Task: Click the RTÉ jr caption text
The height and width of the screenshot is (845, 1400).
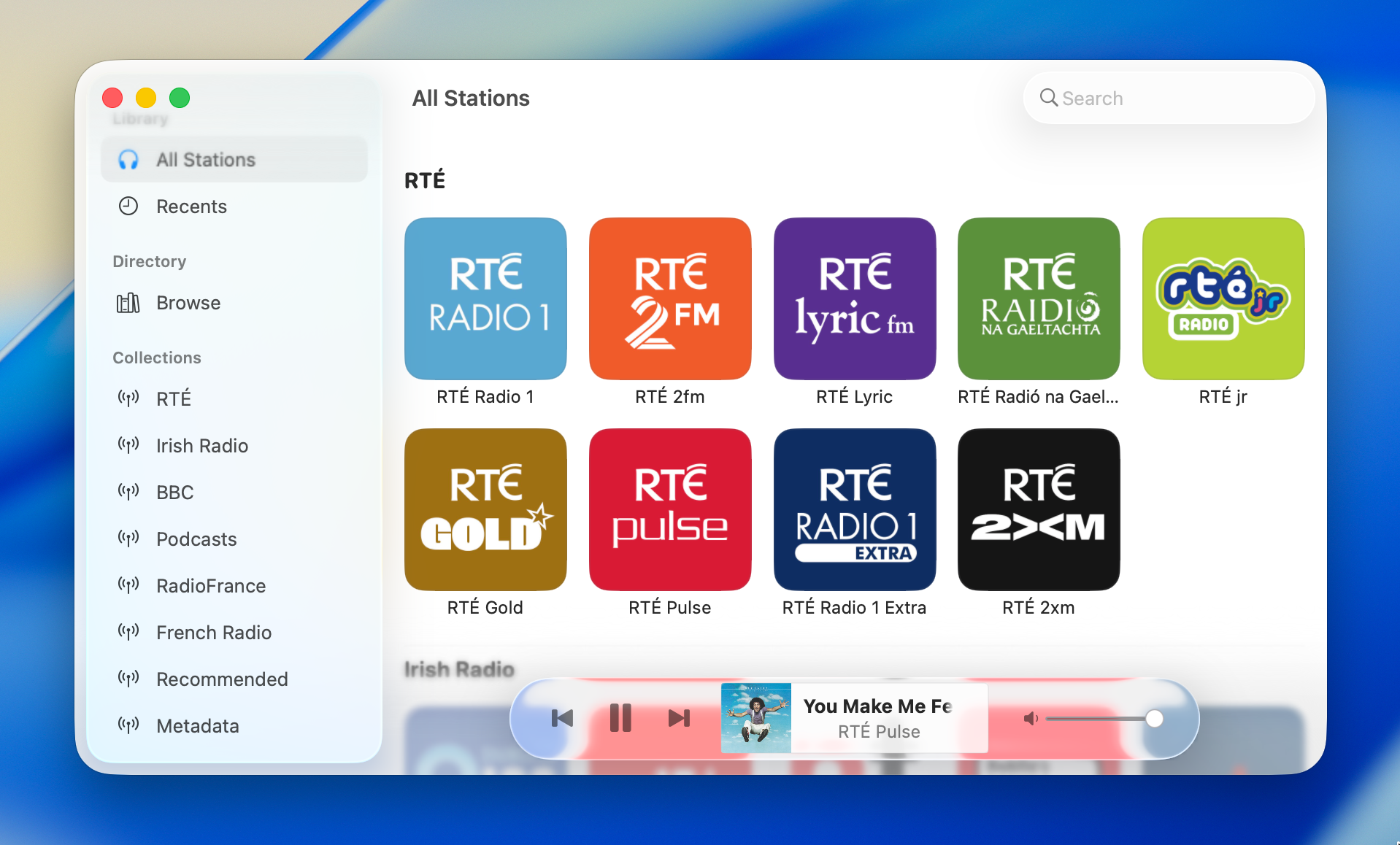Action: tap(1223, 396)
